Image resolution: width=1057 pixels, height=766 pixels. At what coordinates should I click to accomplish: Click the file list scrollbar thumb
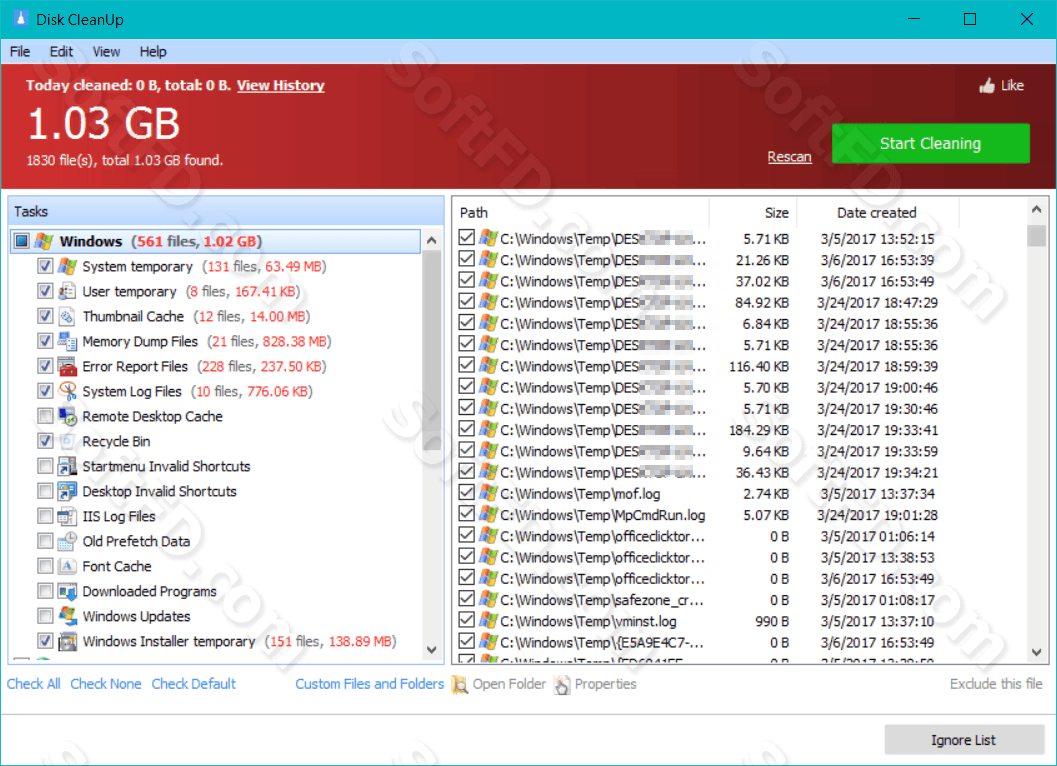[1037, 235]
